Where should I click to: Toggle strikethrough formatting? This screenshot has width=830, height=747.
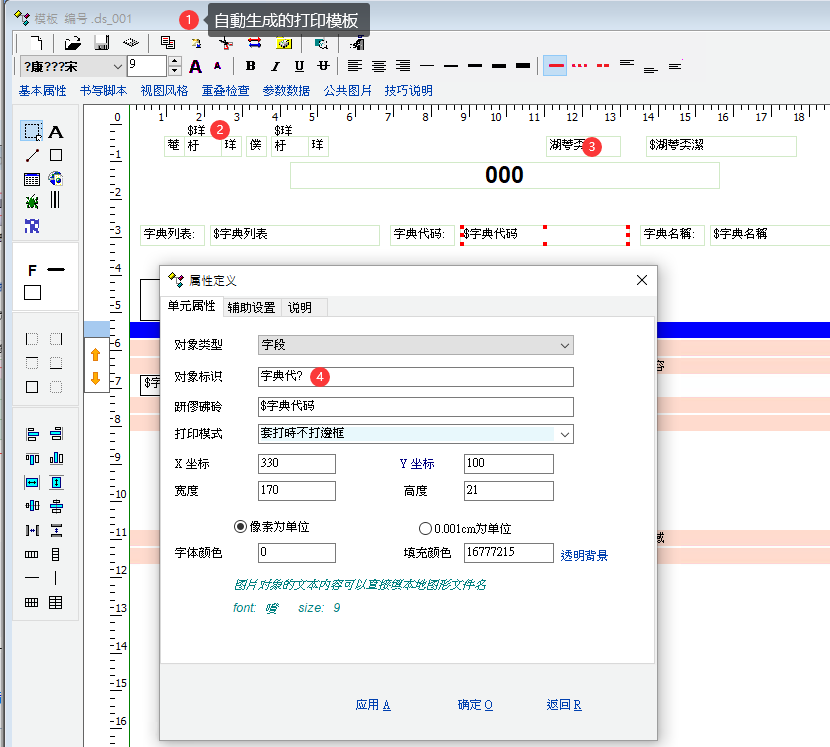[323, 66]
